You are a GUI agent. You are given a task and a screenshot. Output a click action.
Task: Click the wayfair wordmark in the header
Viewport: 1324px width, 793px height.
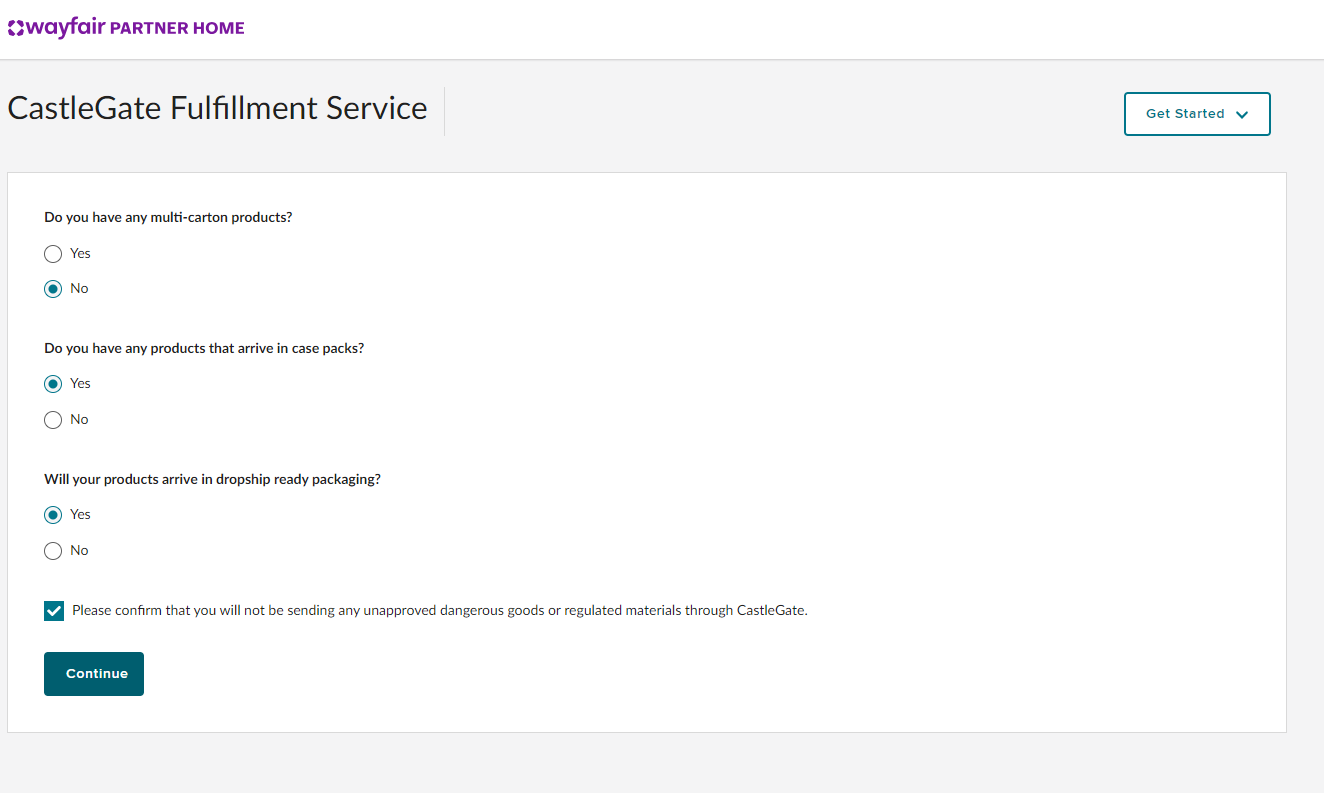[x=66, y=27]
